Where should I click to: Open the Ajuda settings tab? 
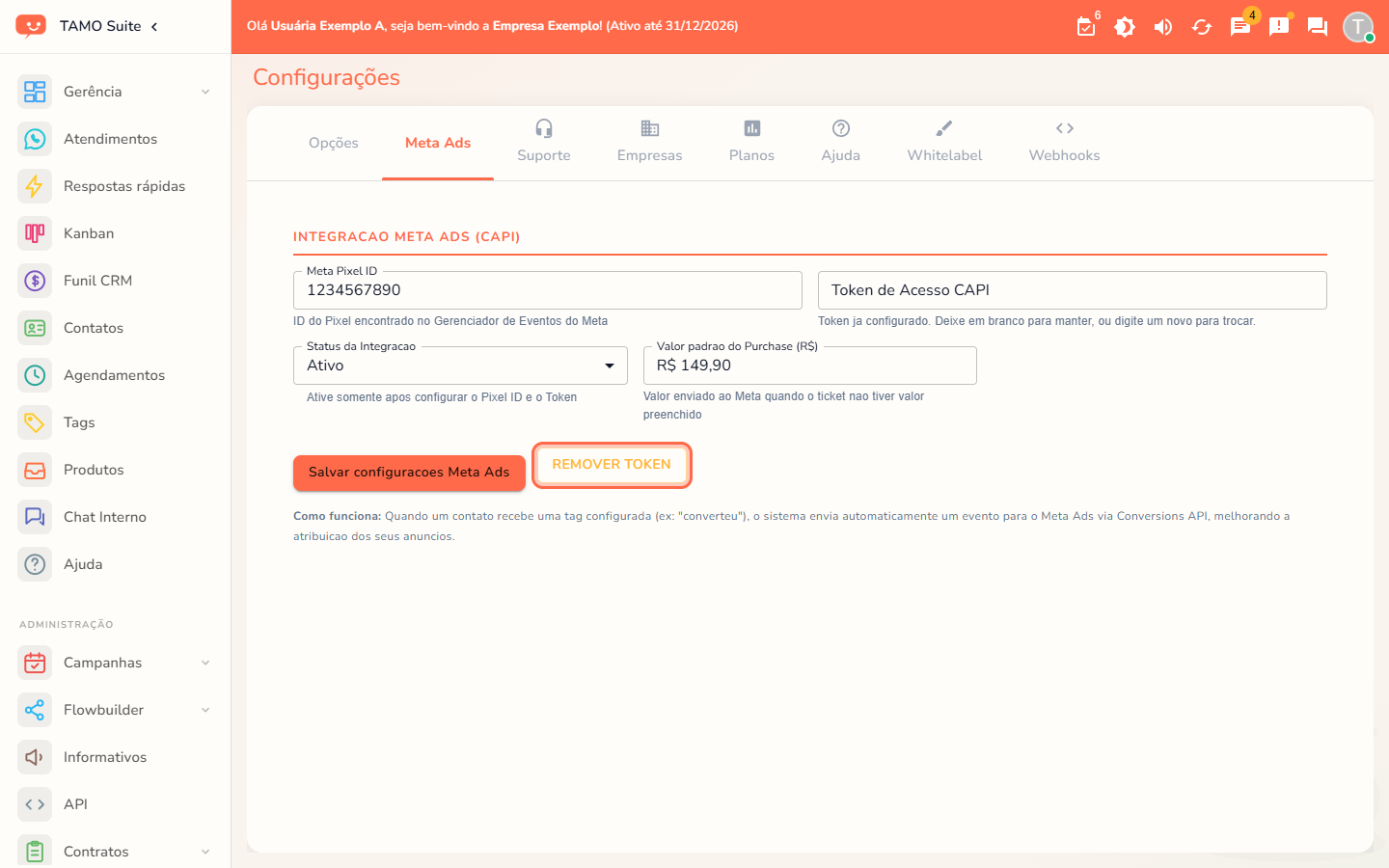click(841, 143)
